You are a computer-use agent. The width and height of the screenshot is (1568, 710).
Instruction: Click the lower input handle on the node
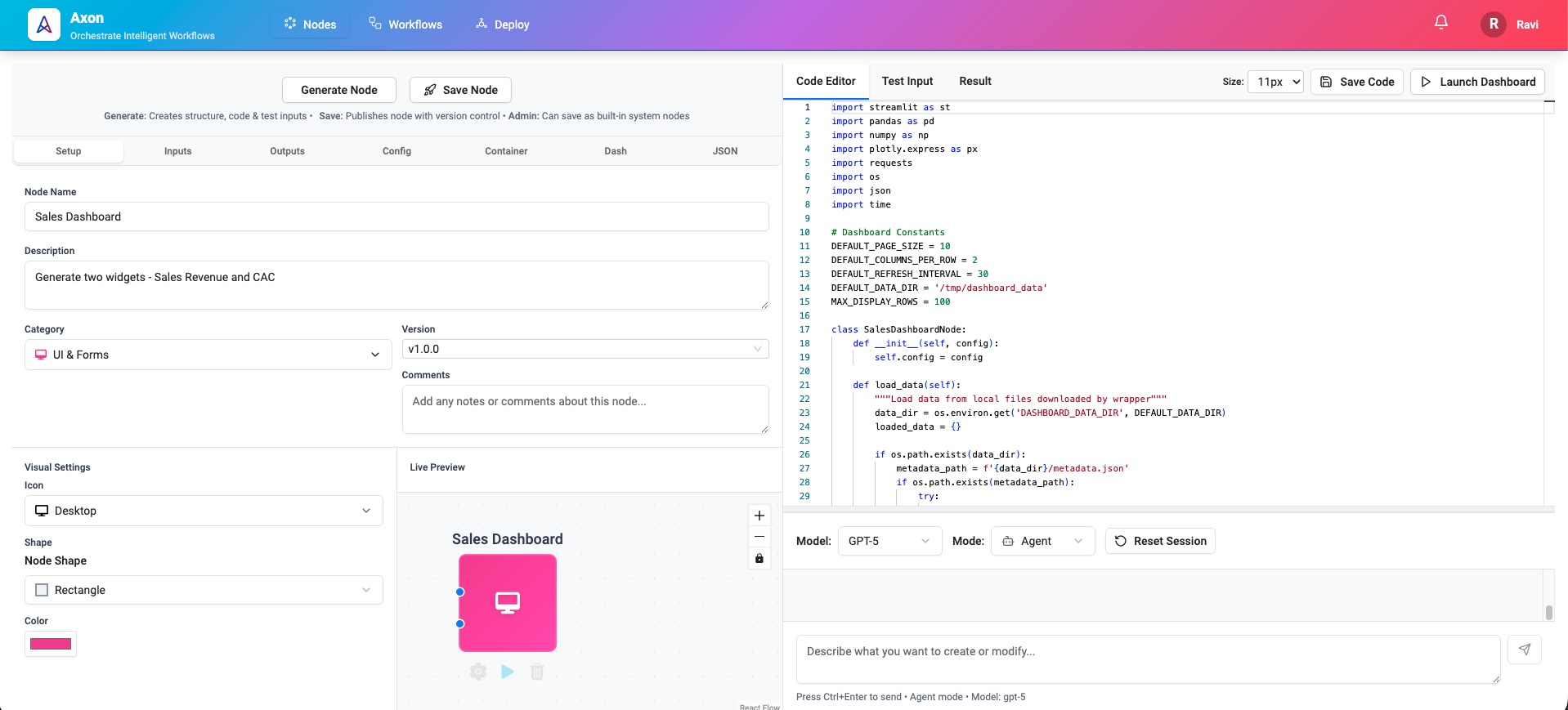[460, 623]
